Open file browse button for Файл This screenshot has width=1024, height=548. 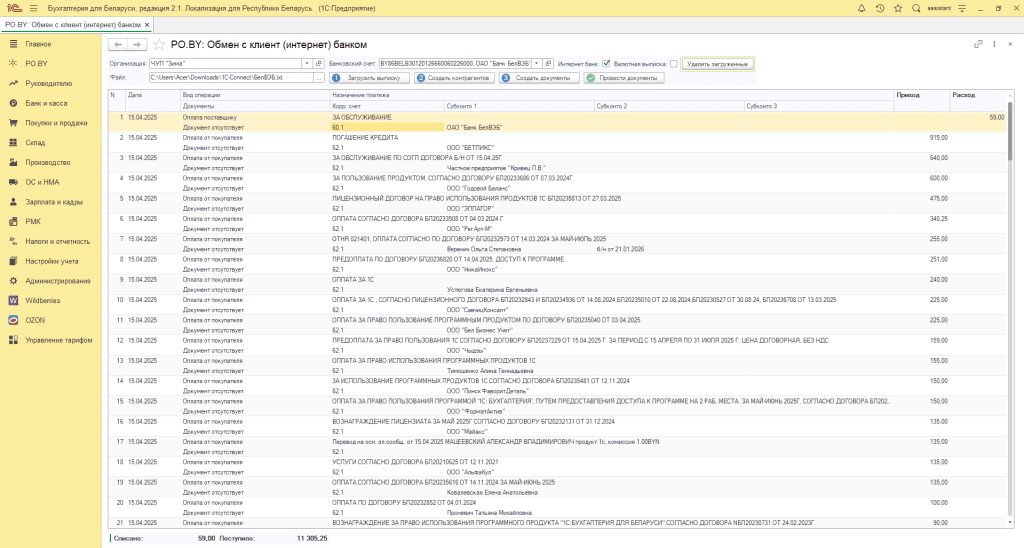(317, 77)
